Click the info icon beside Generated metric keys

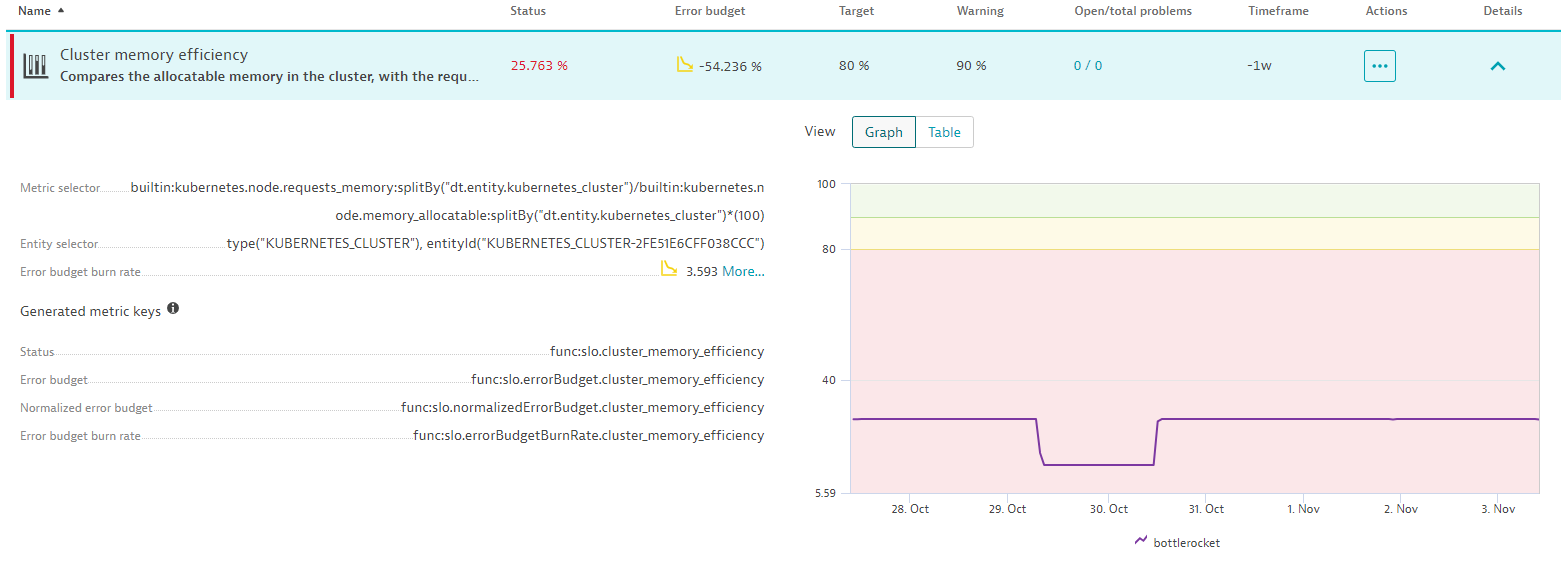pos(173,309)
